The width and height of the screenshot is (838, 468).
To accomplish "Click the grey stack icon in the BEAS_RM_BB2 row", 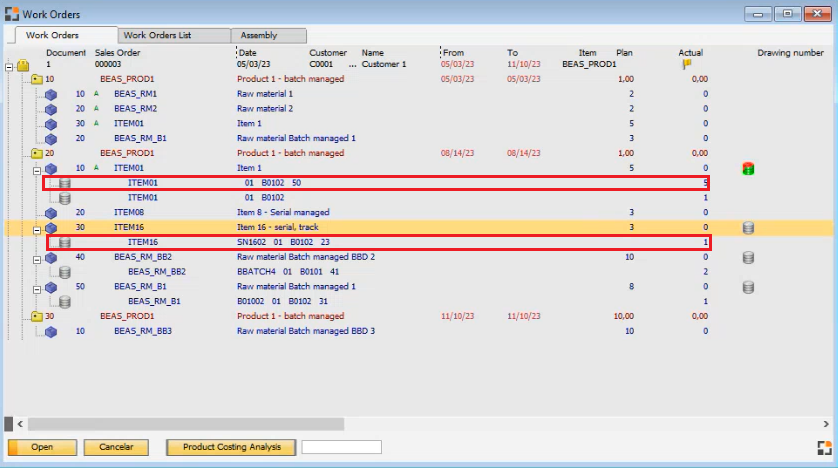I will pos(748,257).
